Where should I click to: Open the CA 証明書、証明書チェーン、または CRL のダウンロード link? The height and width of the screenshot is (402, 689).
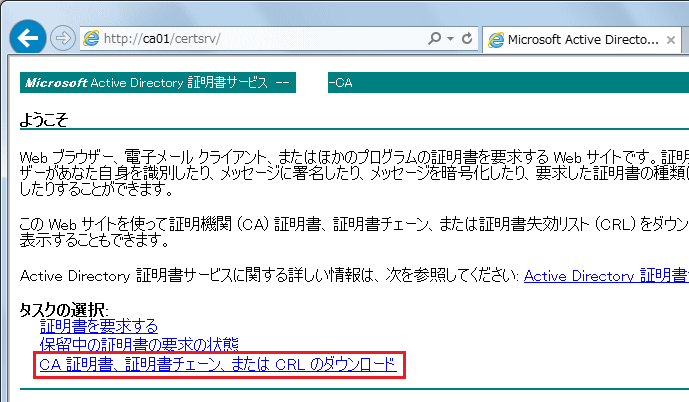(218, 364)
